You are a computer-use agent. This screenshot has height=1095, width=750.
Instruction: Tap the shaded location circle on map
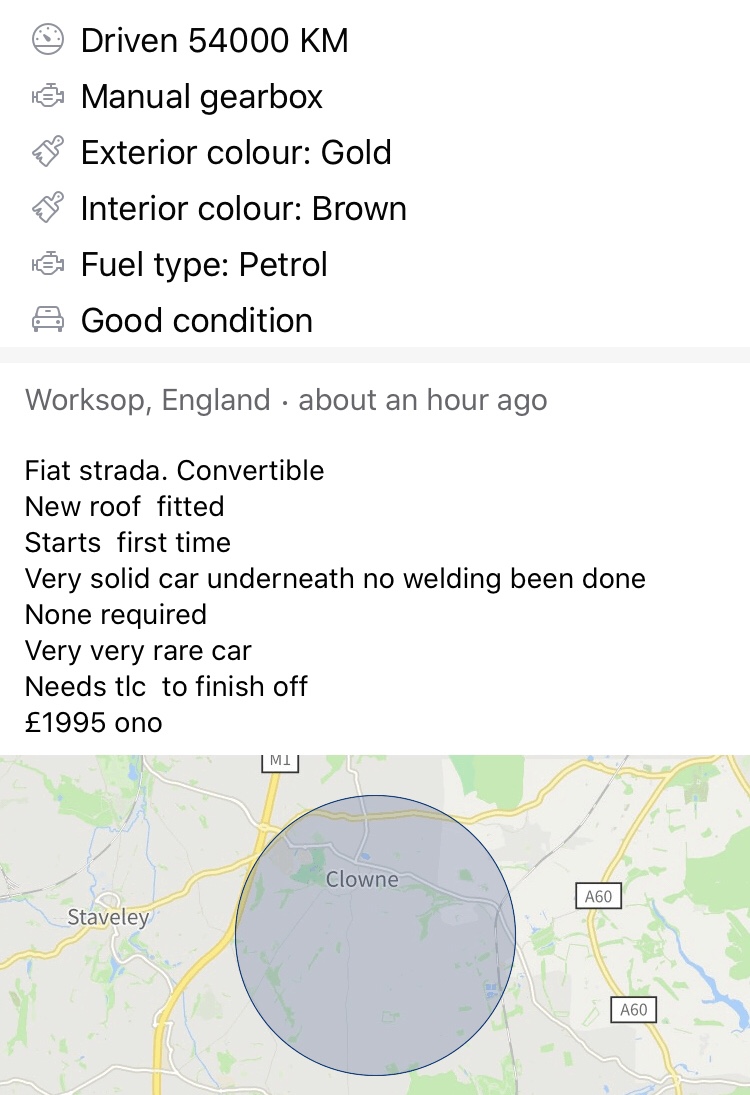(x=375, y=935)
